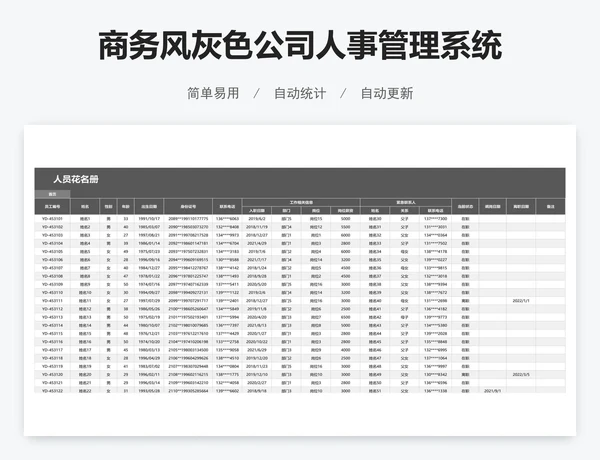Click birth date cell 1986/01/14

coord(149,243)
